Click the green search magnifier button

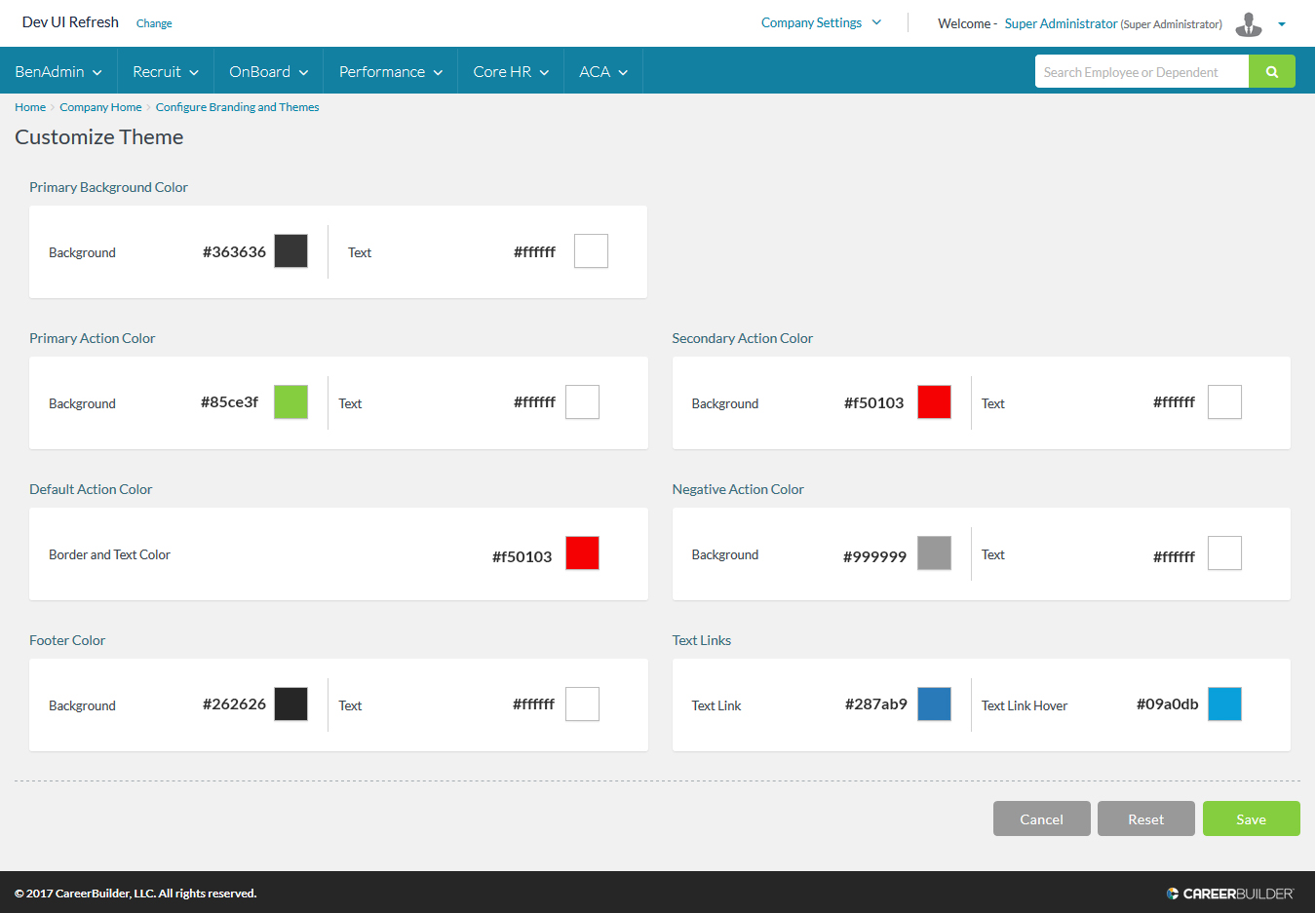tap(1271, 72)
